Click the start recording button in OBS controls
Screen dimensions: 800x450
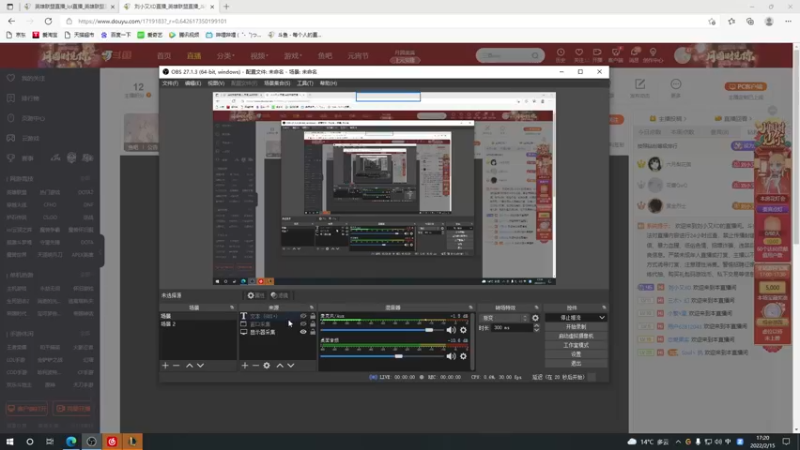[576, 327]
